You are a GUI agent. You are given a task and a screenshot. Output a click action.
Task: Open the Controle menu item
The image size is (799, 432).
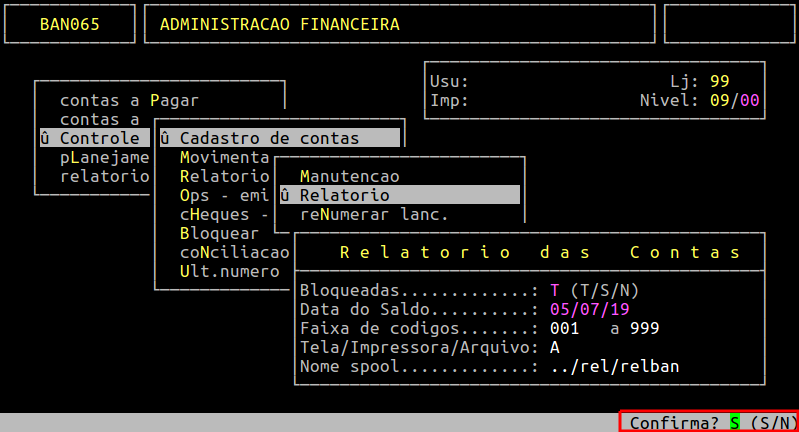94,138
